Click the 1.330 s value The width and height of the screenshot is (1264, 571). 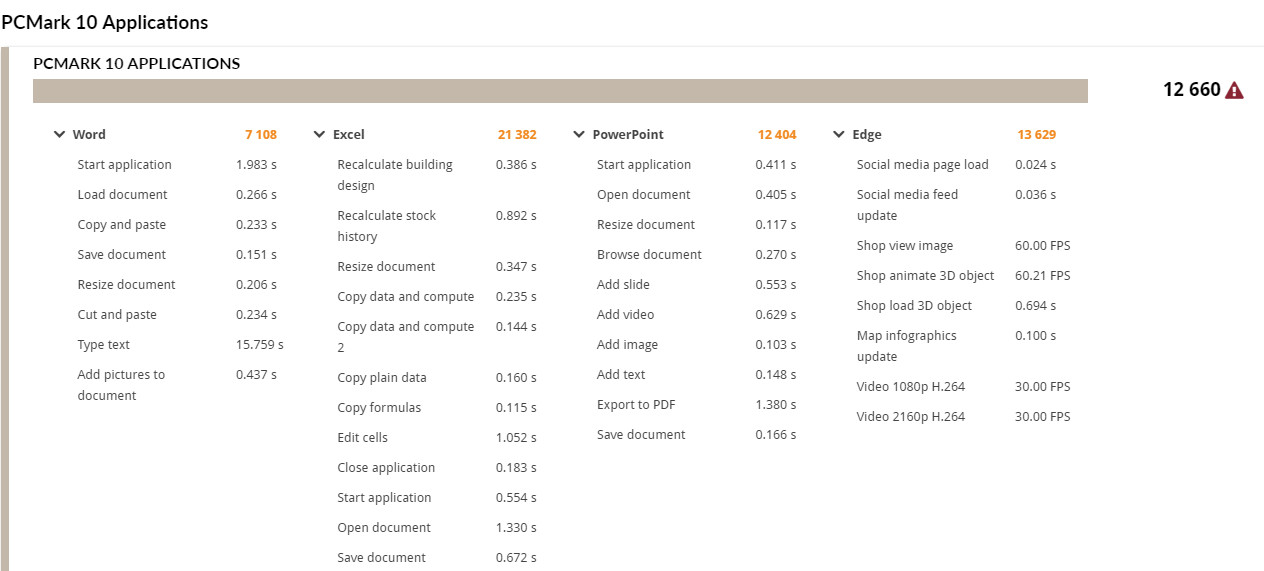(x=516, y=527)
